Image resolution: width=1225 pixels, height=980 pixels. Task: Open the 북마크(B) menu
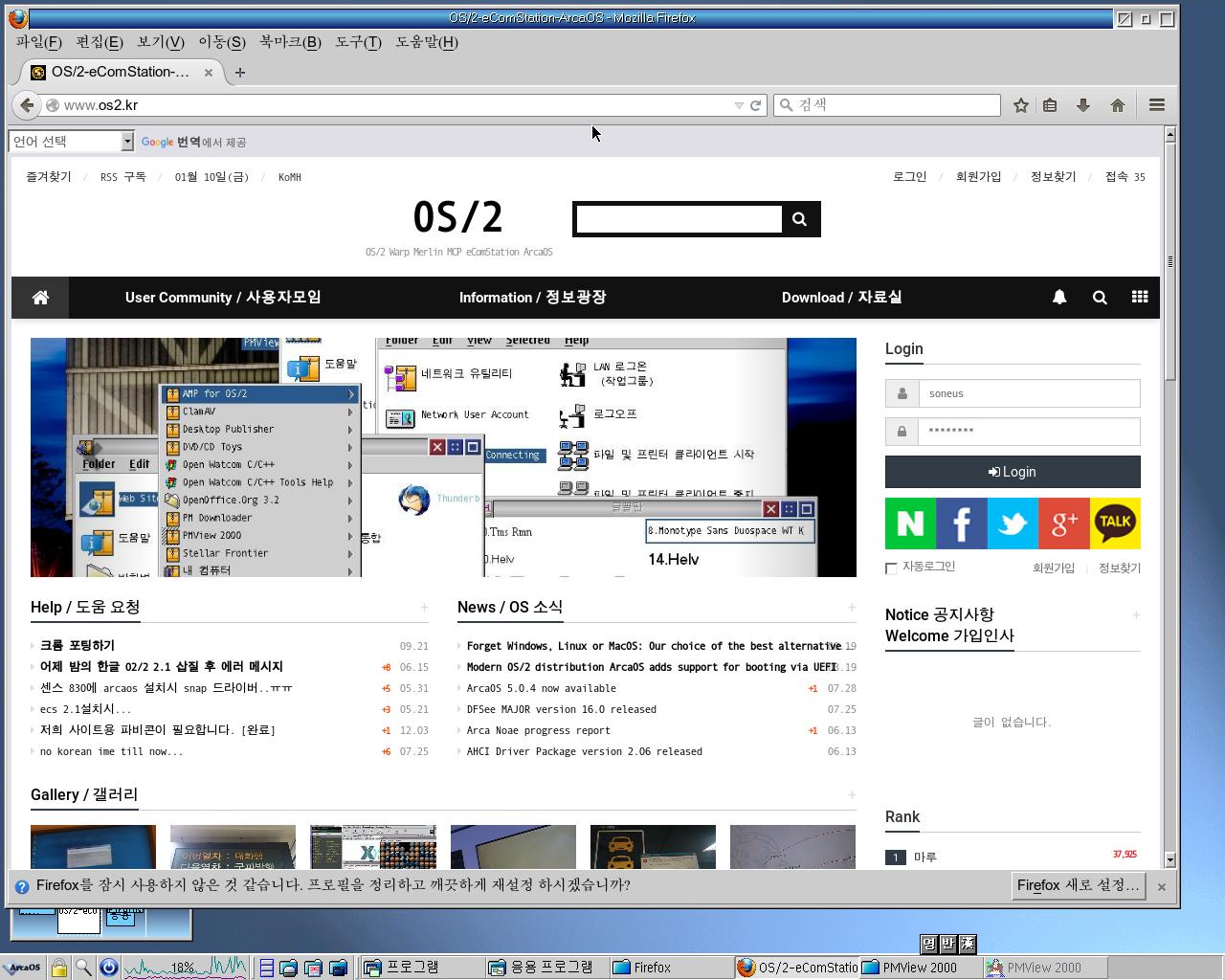[x=290, y=42]
